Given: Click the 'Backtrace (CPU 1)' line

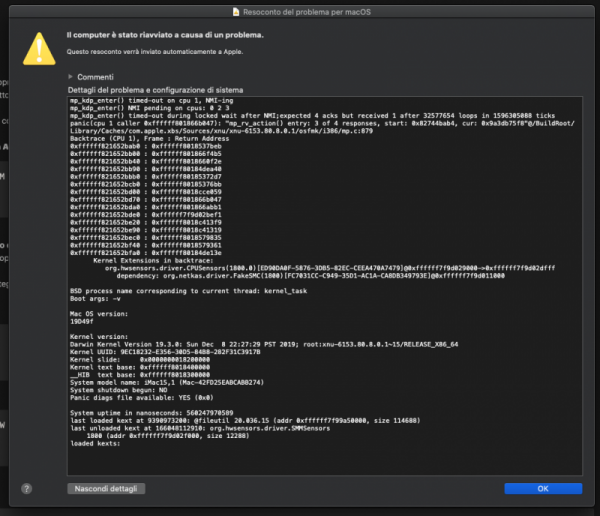Looking at the screenshot, I should 150,139.
